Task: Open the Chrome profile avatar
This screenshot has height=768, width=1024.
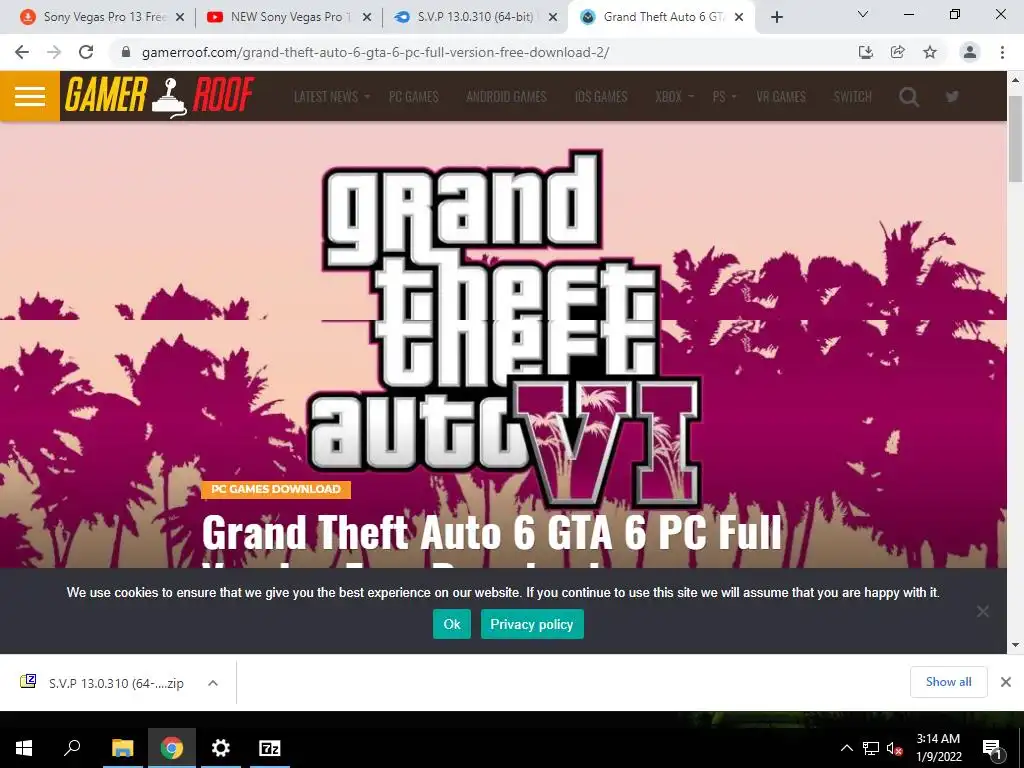Action: point(970,52)
